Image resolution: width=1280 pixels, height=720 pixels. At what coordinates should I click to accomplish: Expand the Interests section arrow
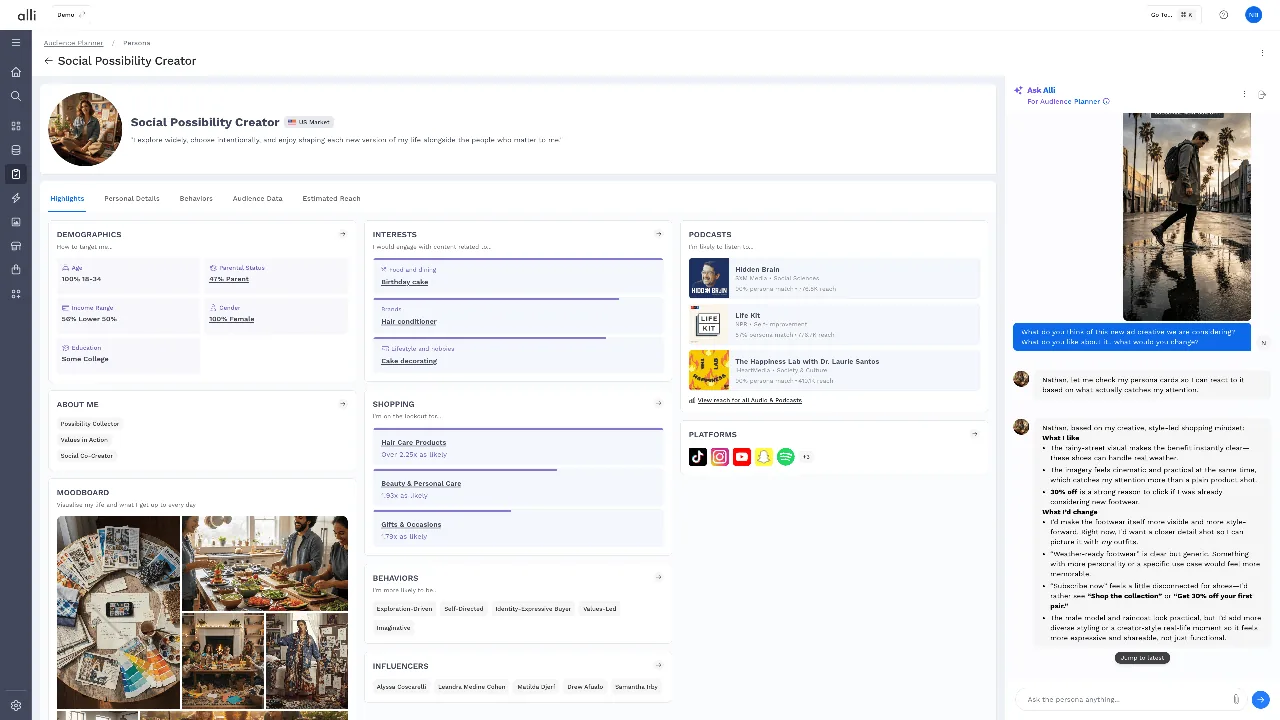click(x=658, y=234)
